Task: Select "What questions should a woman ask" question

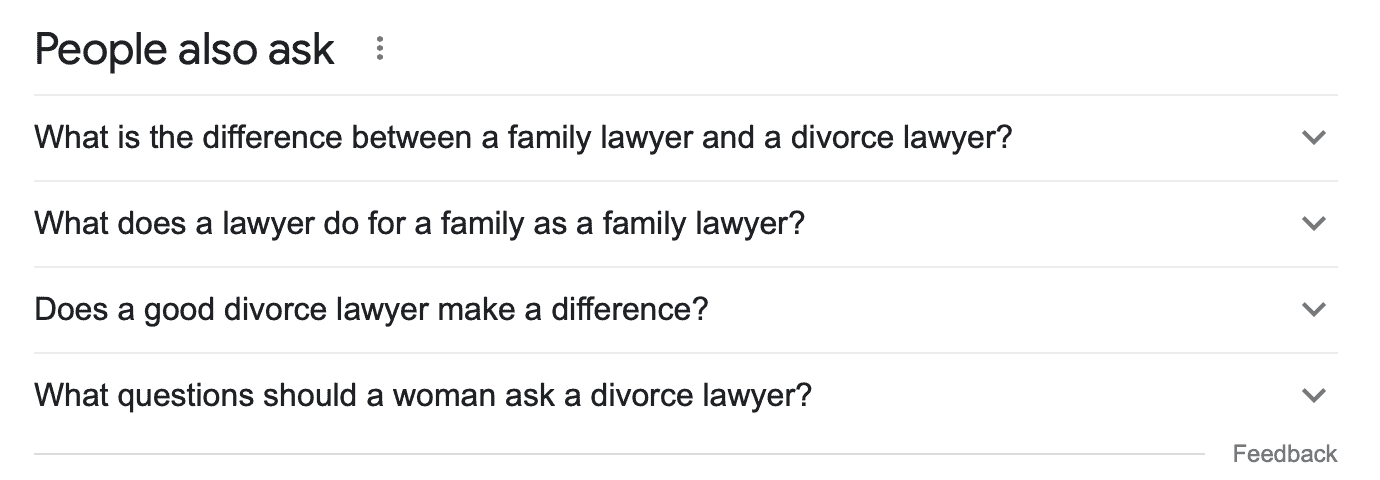Action: 422,396
